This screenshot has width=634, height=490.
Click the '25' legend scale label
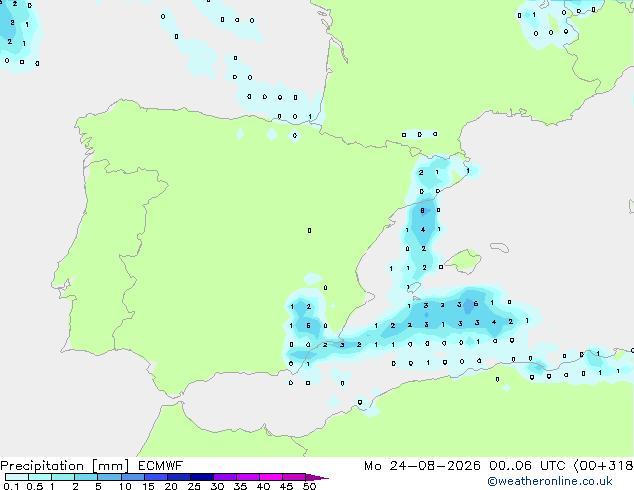click(194, 486)
